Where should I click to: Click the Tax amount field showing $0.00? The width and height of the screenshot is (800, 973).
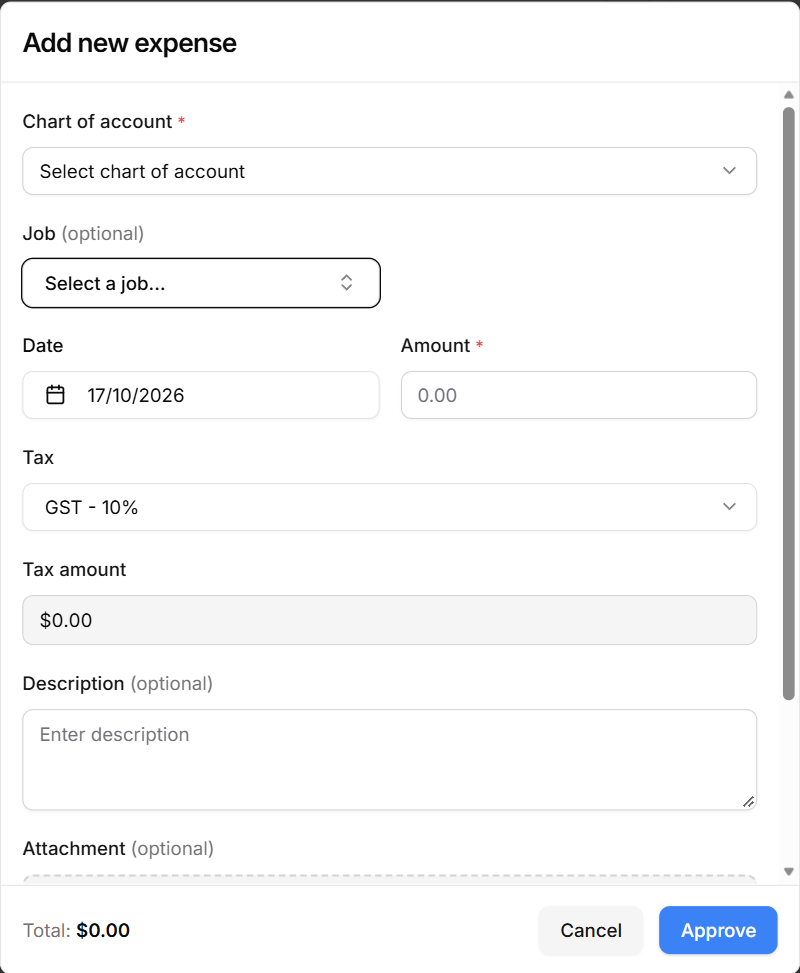[x=389, y=620]
